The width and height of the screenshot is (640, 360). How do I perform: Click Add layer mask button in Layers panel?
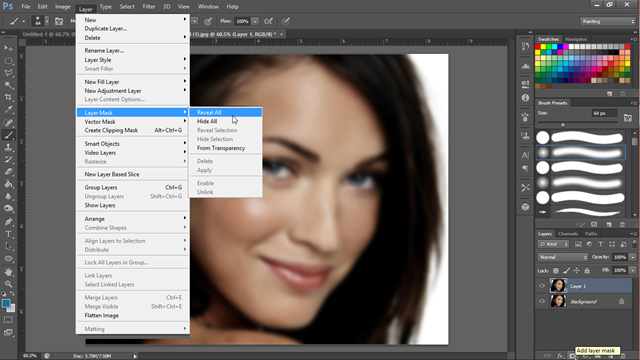[573, 356]
